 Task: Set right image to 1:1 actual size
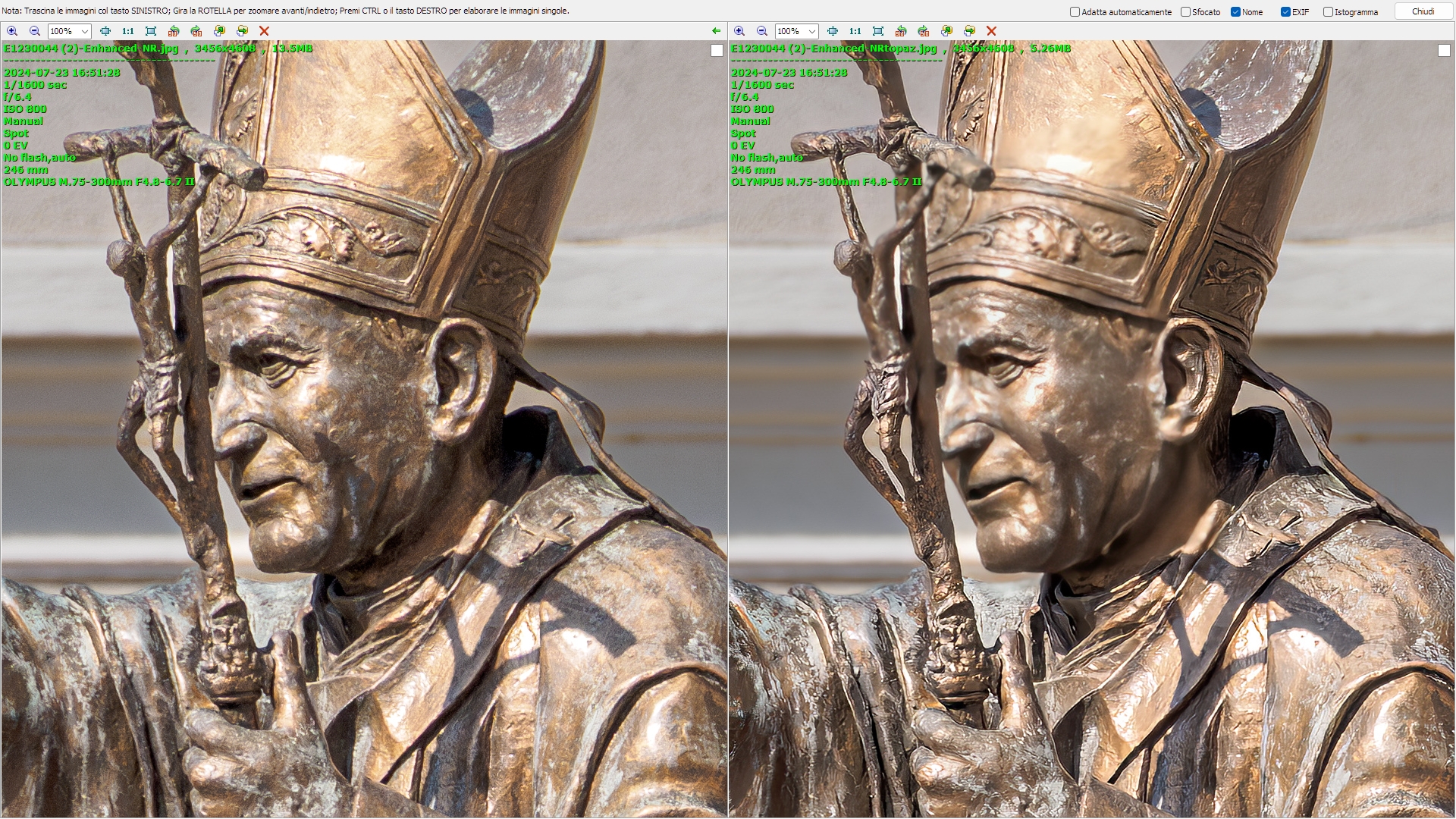855,31
